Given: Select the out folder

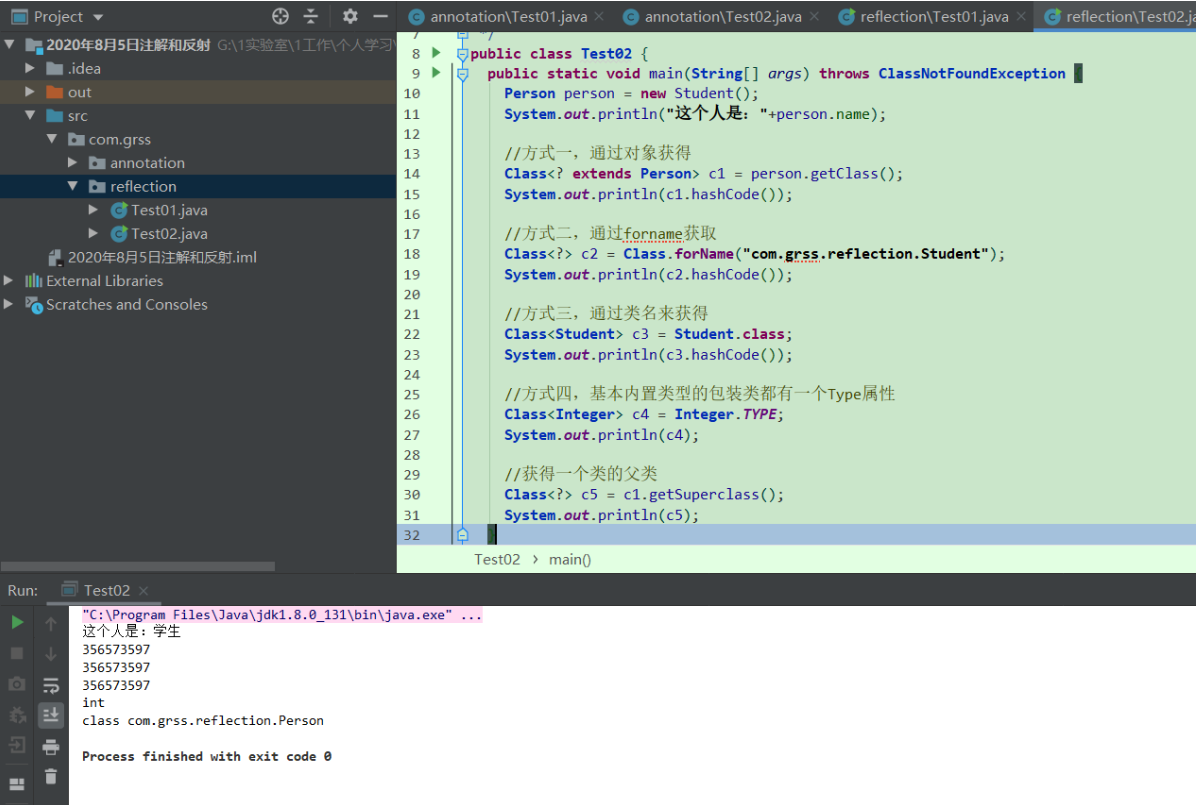Looking at the screenshot, I should pos(80,92).
